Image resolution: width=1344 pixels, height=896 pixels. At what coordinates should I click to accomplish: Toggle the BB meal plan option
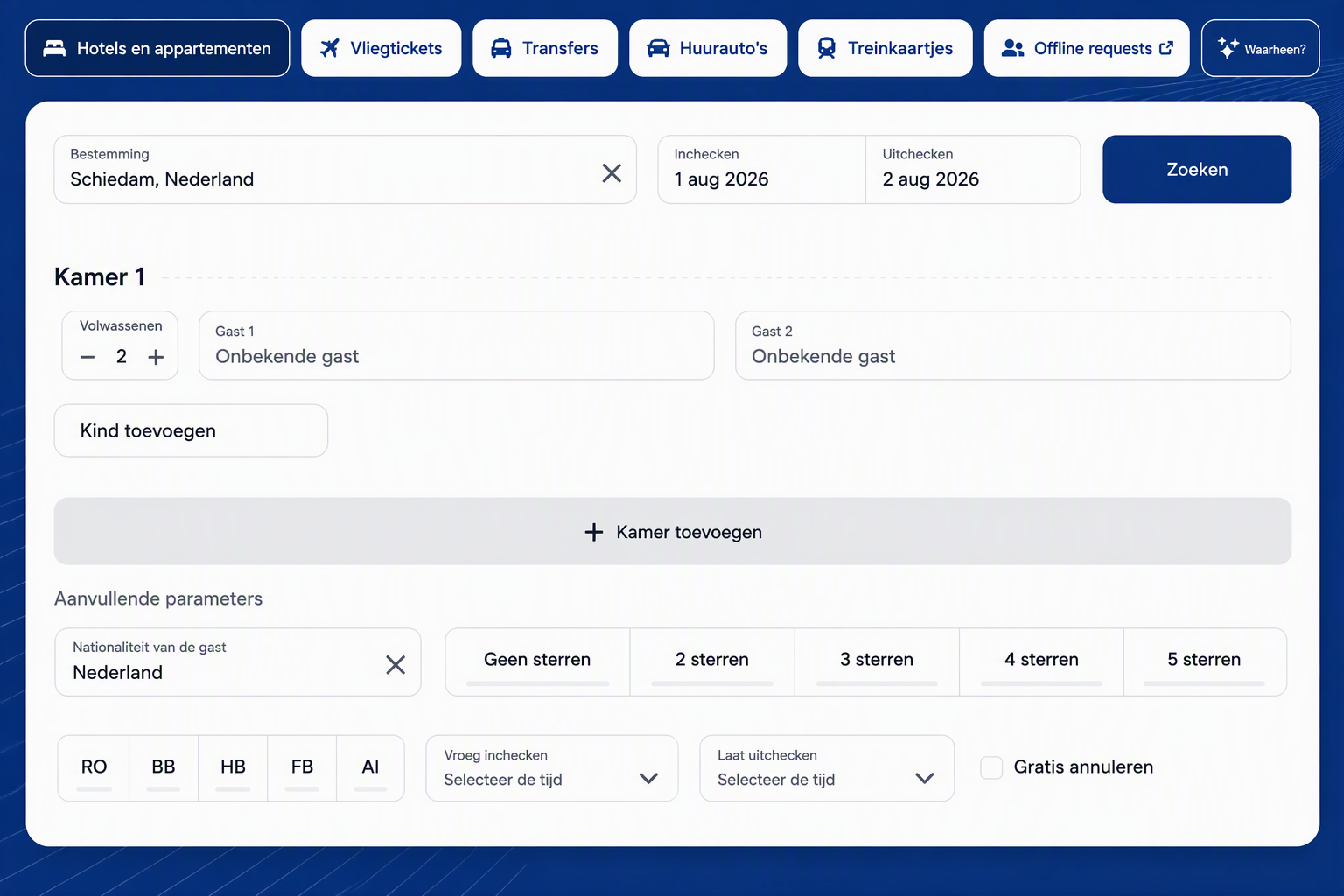coord(164,768)
